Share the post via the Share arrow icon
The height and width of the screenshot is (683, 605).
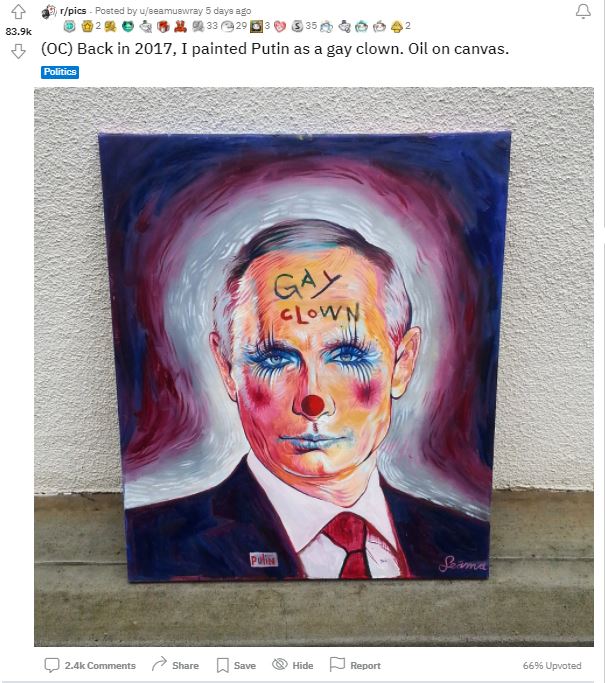click(159, 664)
